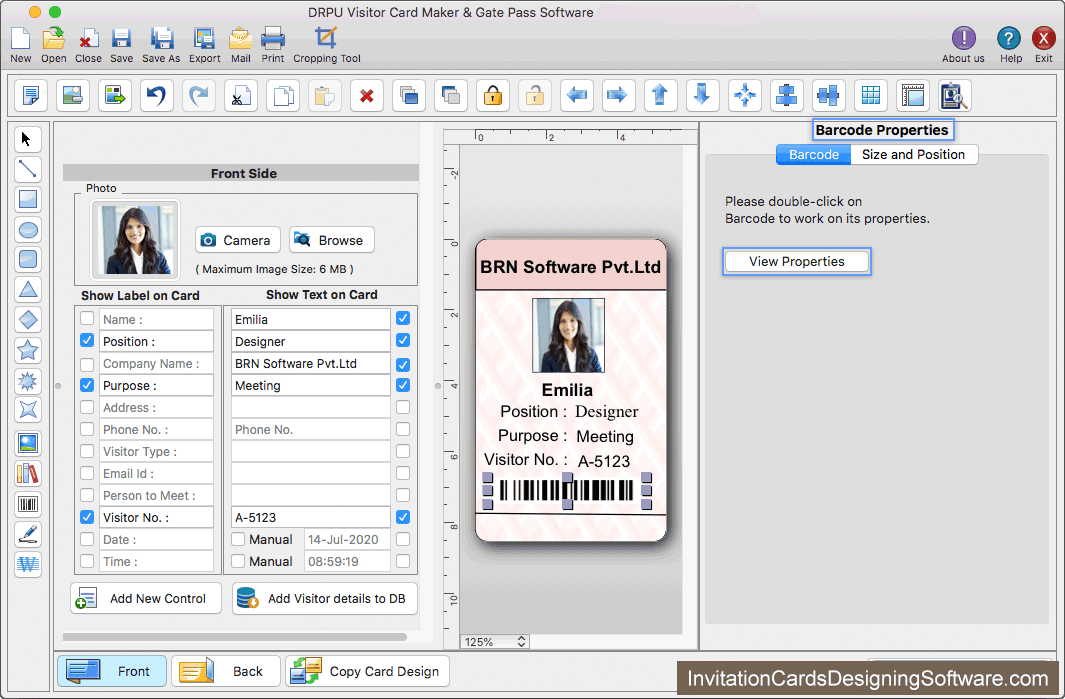This screenshot has height=699, width=1065.
Task: Select the WordArt W tool
Action: [x=27, y=564]
